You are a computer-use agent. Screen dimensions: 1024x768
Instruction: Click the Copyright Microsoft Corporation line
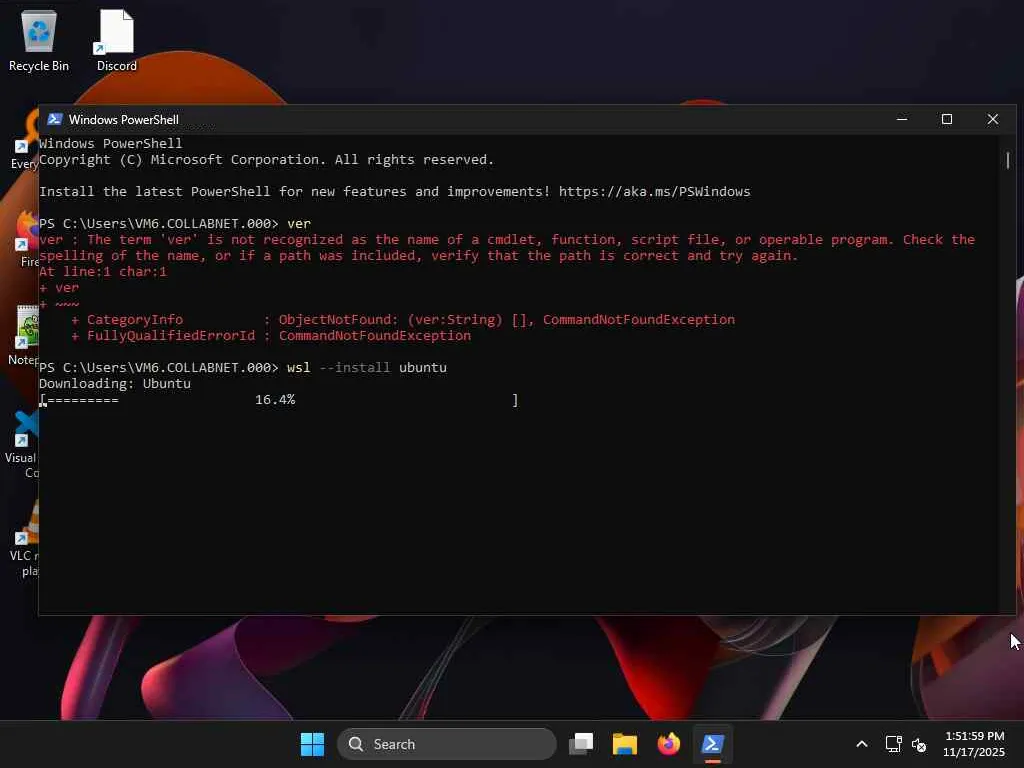266,160
